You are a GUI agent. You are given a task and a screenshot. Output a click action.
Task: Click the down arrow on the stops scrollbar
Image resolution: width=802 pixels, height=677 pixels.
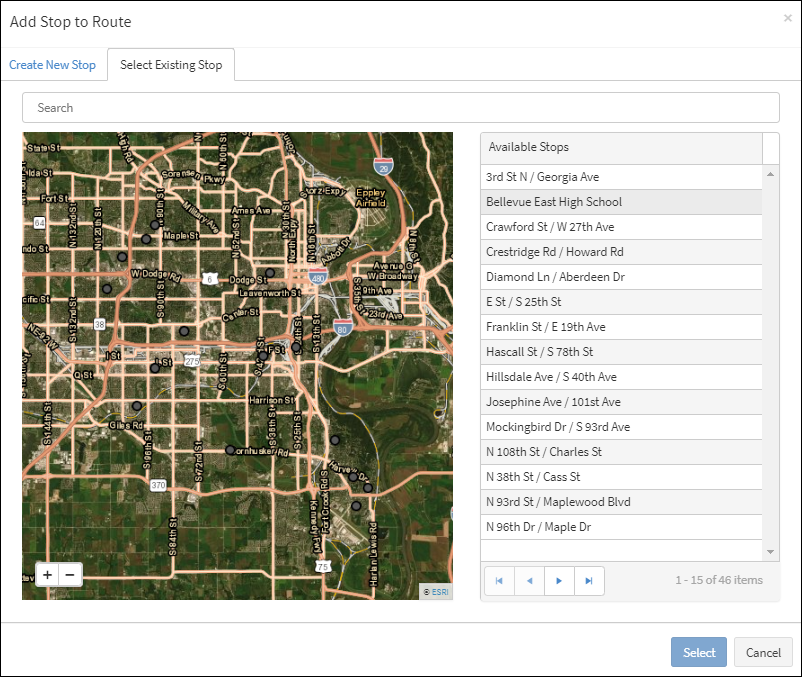[x=770, y=551]
